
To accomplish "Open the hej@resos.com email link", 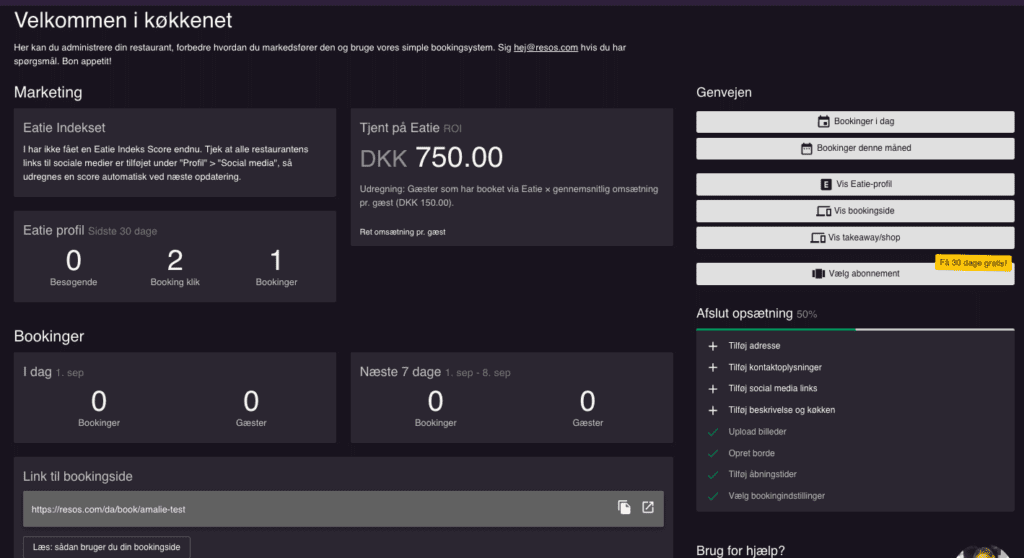I will tap(545, 48).
